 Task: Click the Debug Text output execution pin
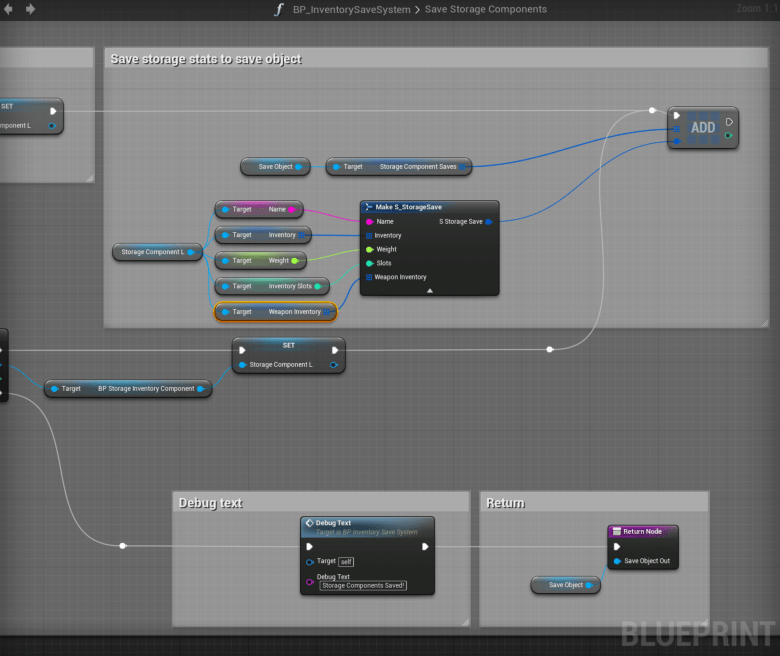tap(425, 546)
